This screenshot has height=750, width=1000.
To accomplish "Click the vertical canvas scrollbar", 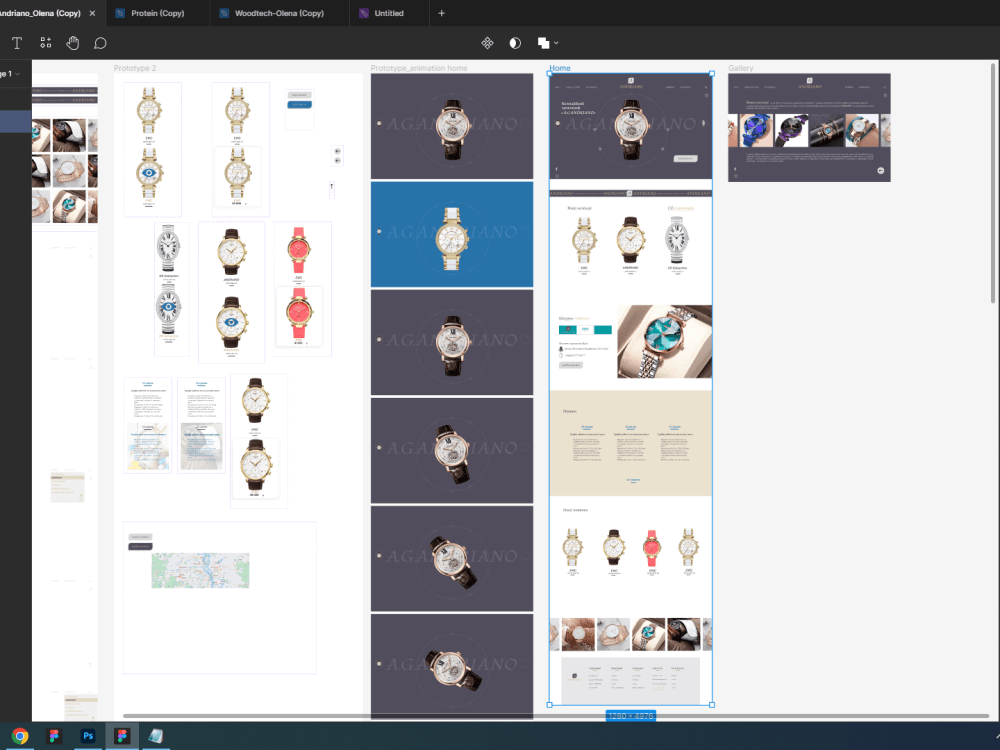I will coord(993,183).
